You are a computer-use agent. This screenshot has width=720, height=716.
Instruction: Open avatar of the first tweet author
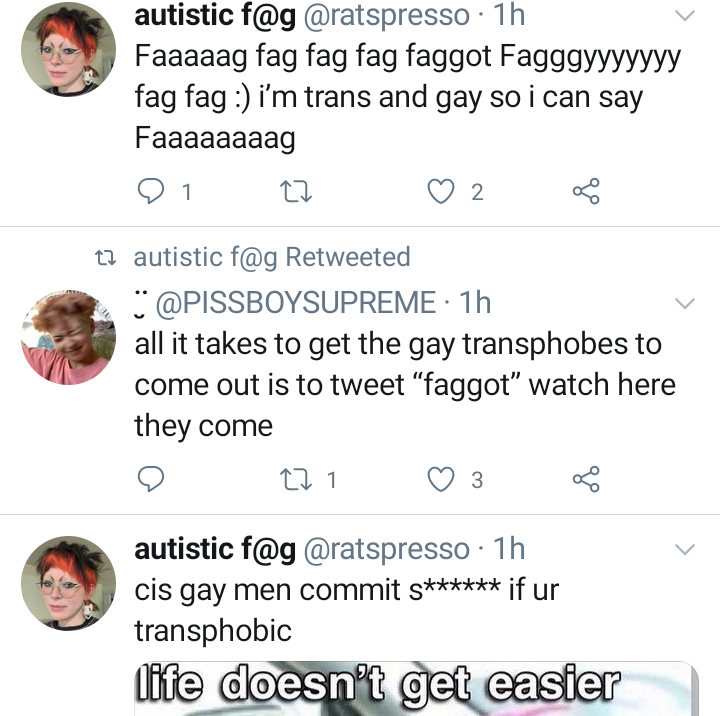(x=68, y=49)
